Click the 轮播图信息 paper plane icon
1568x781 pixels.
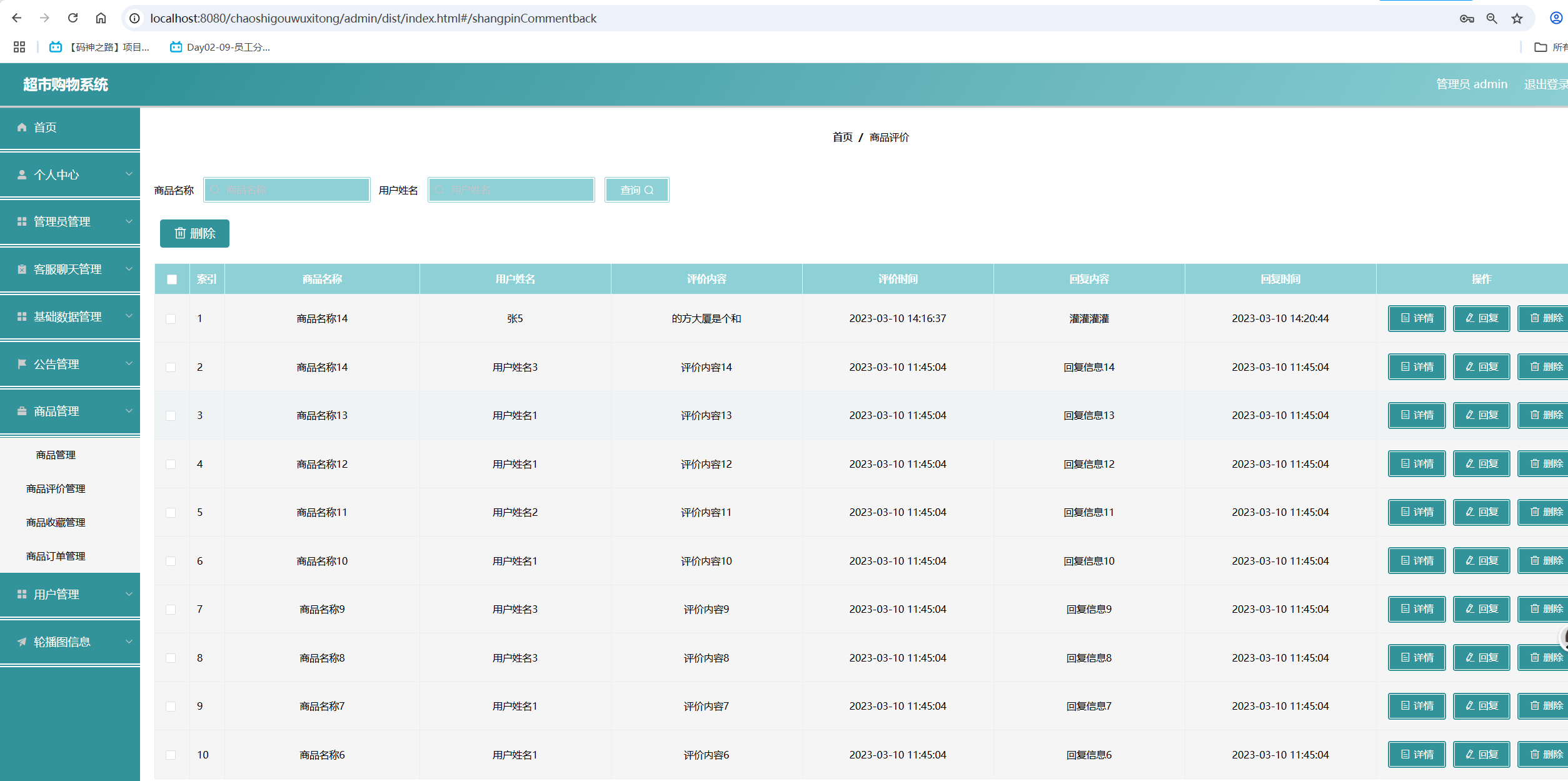pos(22,642)
